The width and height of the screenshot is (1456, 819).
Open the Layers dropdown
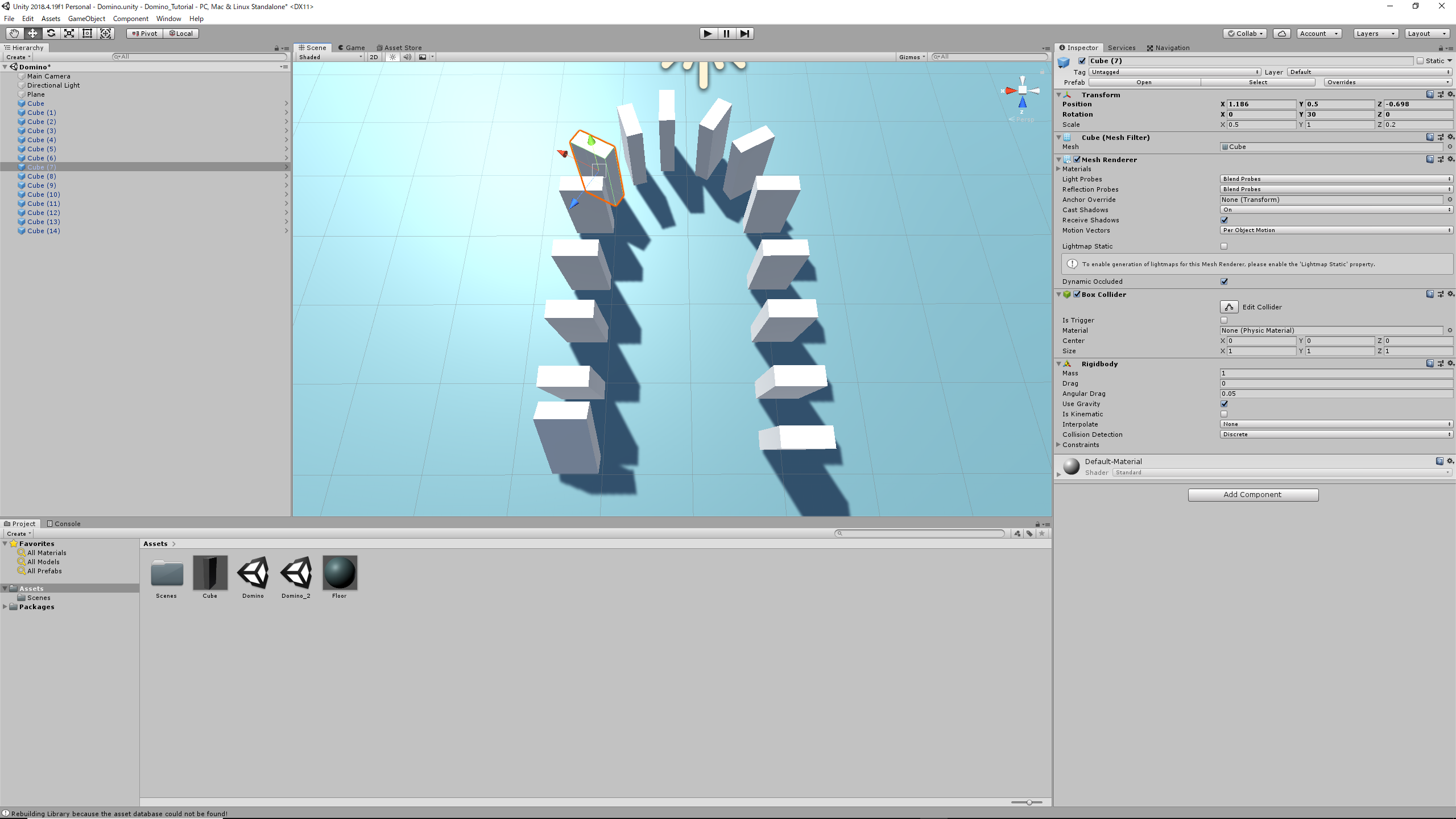(1375, 34)
